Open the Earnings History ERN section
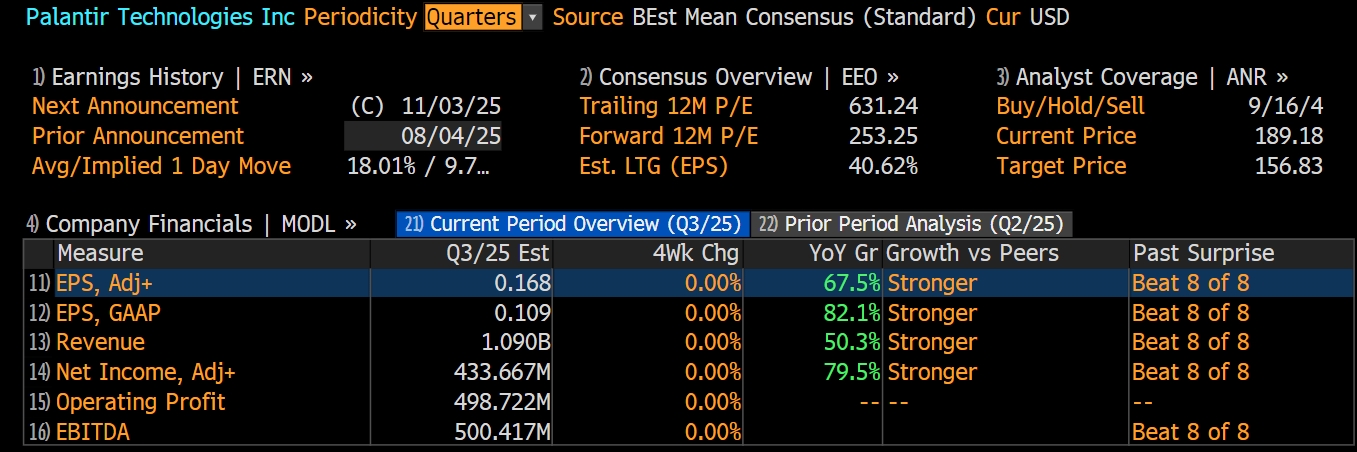The height and width of the screenshot is (452, 1357). pyautogui.click(x=172, y=77)
